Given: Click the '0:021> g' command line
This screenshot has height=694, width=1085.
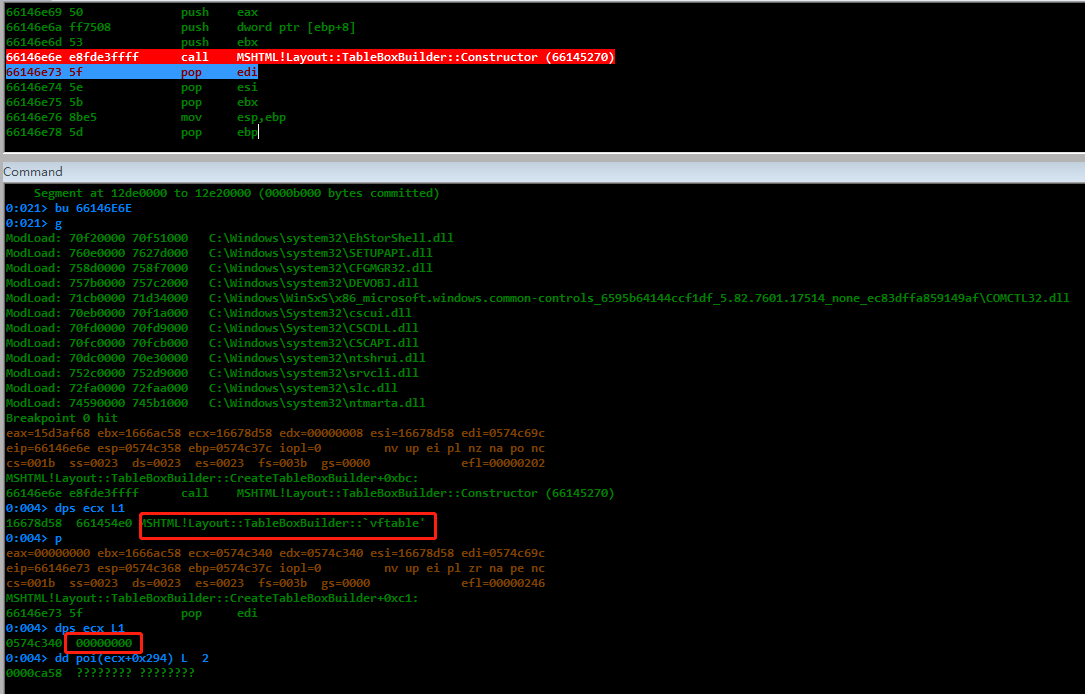Looking at the screenshot, I should (34, 223).
